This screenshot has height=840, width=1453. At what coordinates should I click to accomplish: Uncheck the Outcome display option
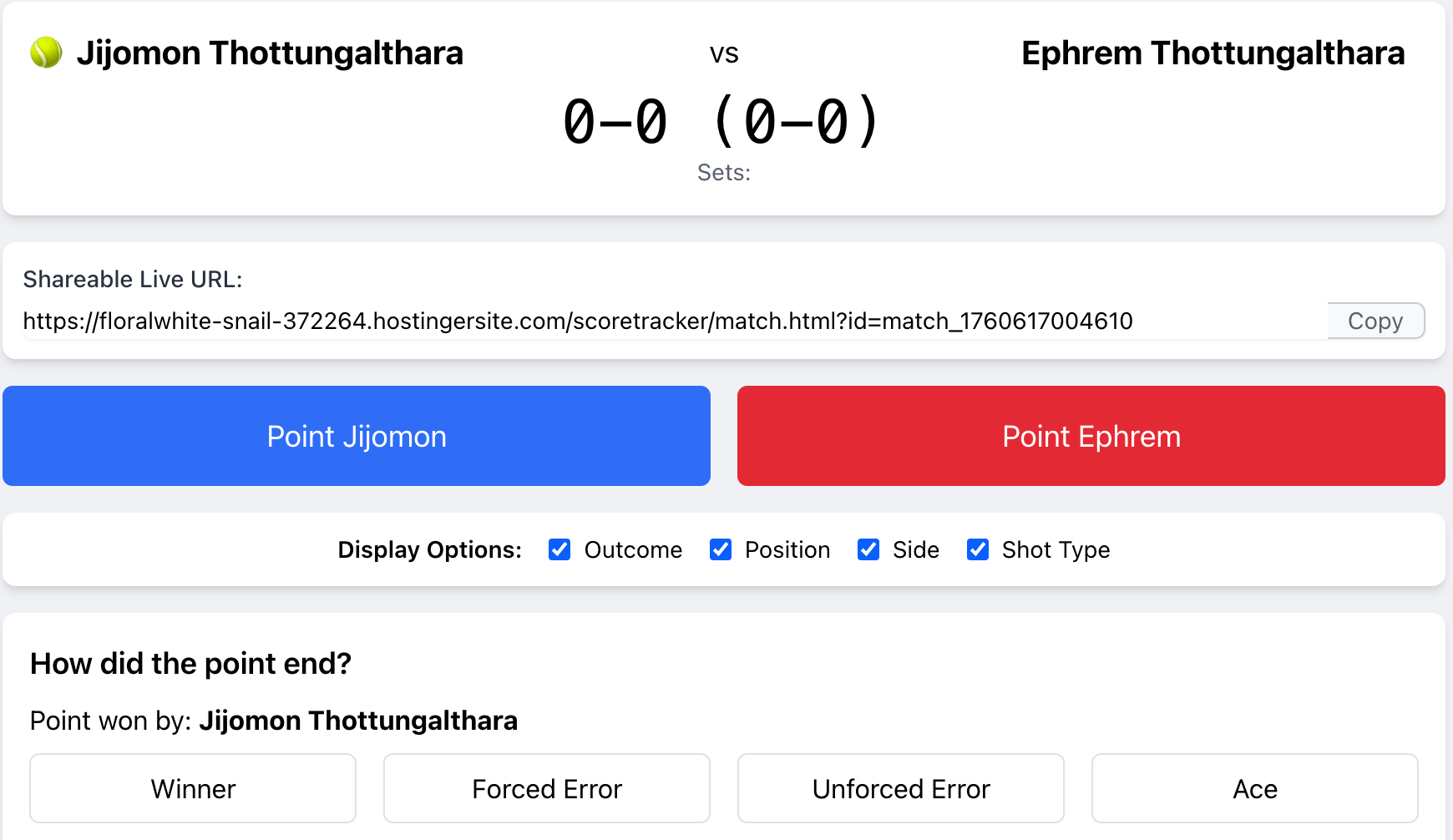click(559, 549)
